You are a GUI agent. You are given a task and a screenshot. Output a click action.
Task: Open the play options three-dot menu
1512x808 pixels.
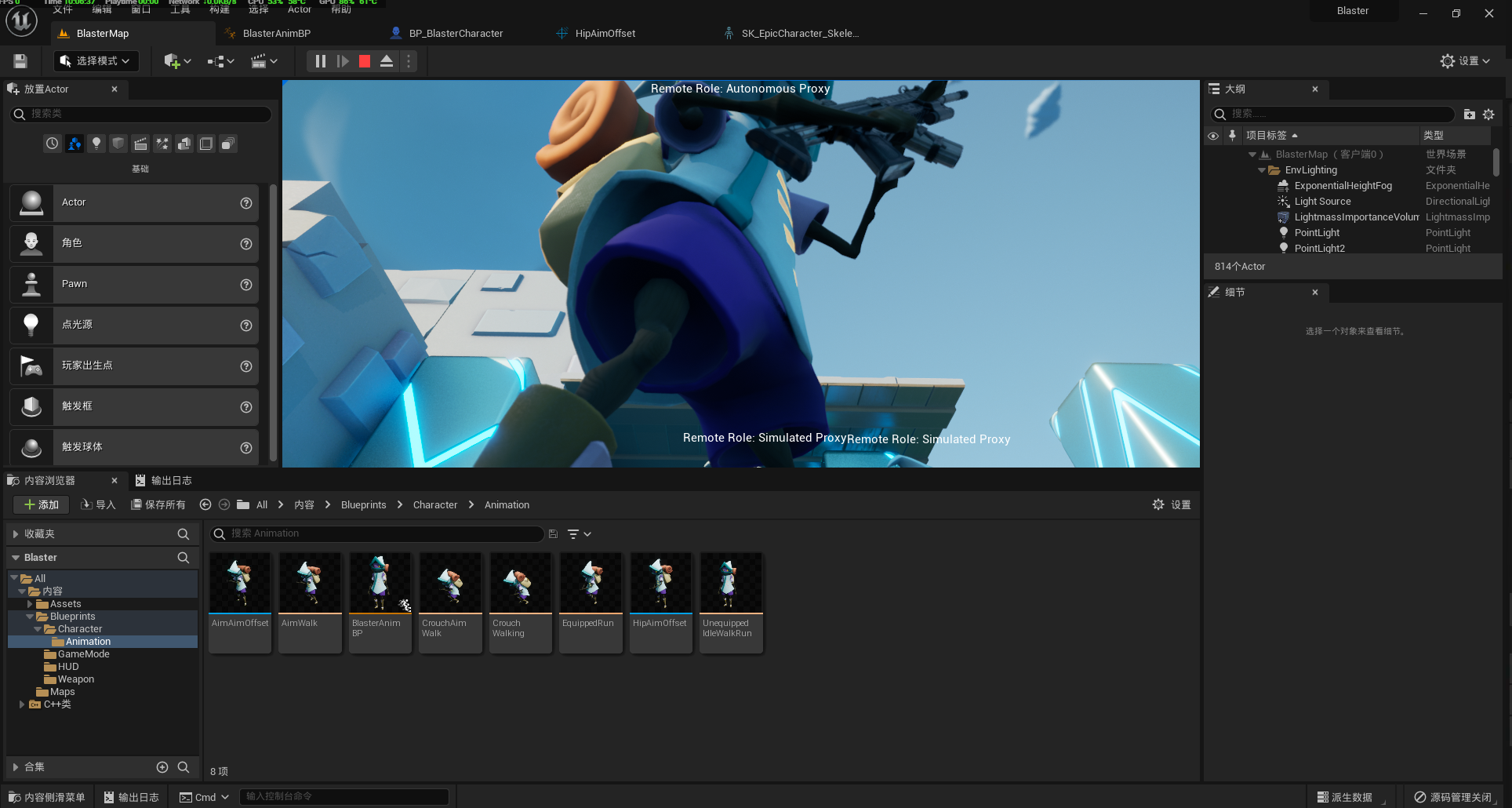(409, 61)
